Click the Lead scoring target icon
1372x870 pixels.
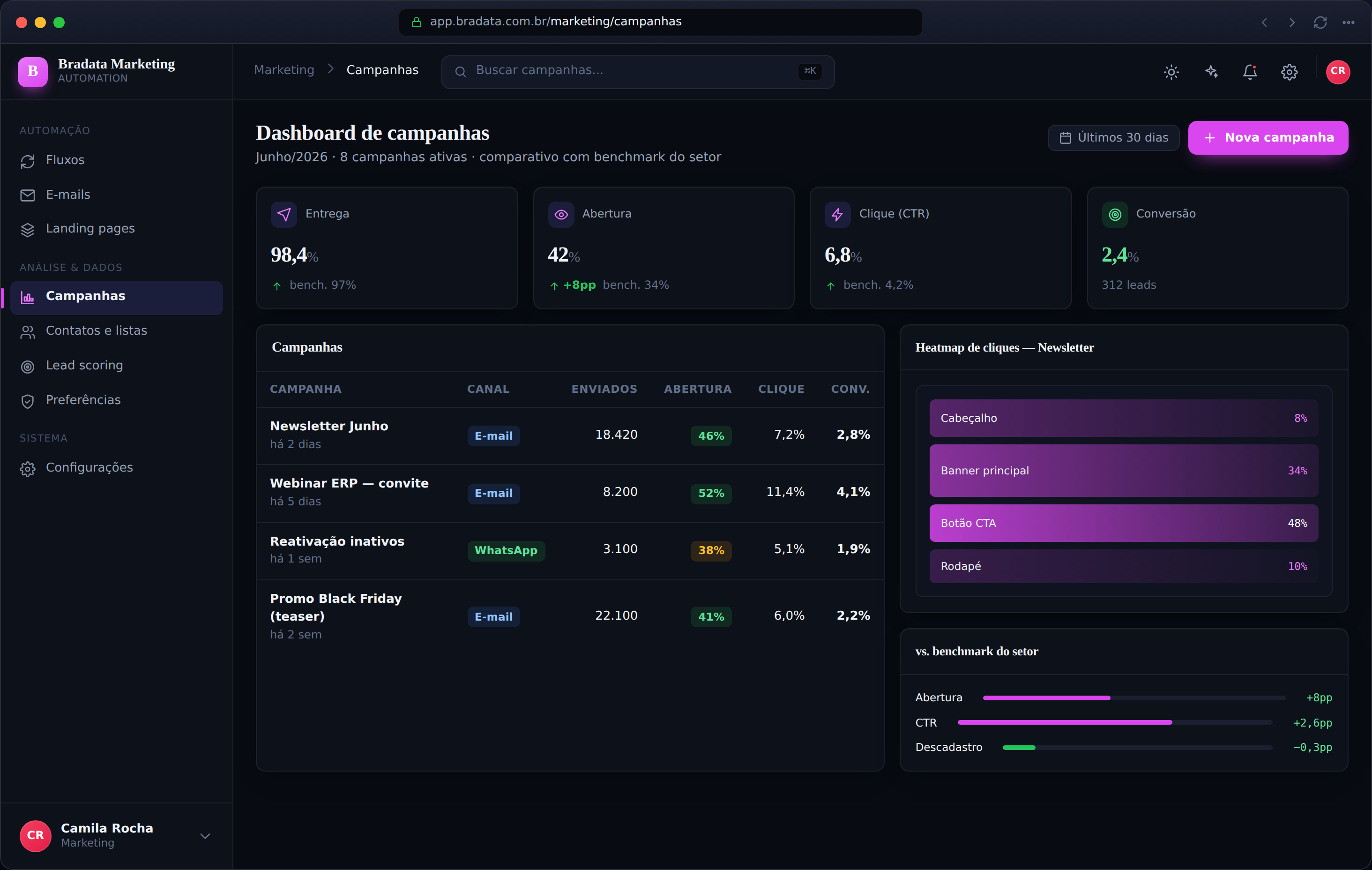(27, 367)
